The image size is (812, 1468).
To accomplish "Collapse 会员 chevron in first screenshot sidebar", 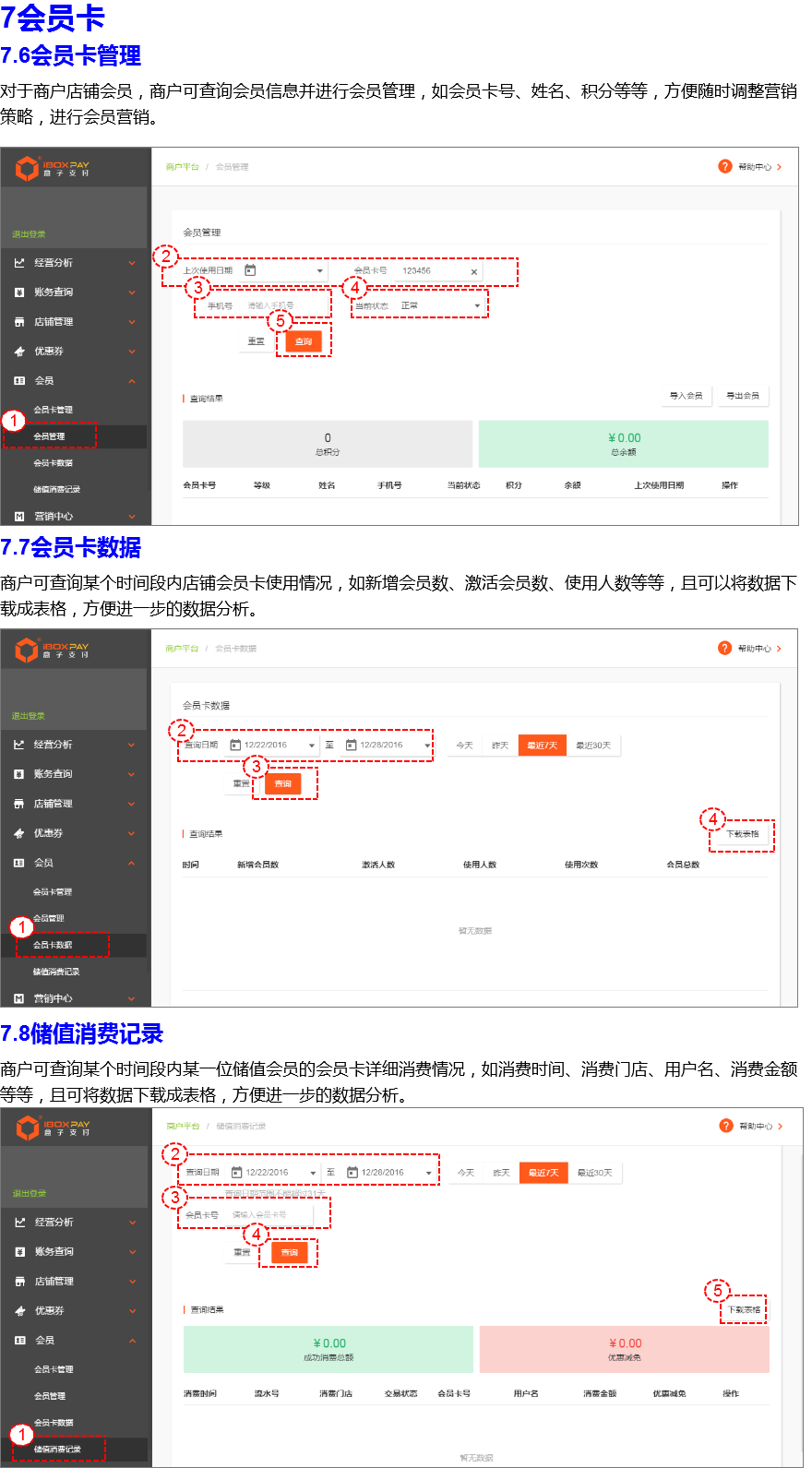I will (x=132, y=381).
